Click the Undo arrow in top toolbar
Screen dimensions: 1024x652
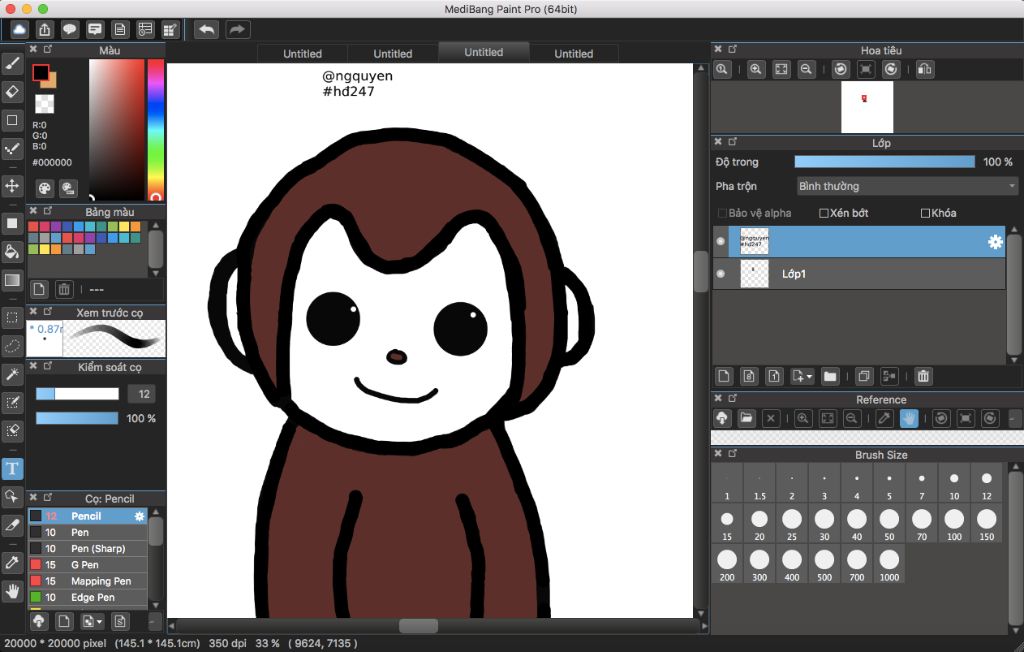pos(206,30)
